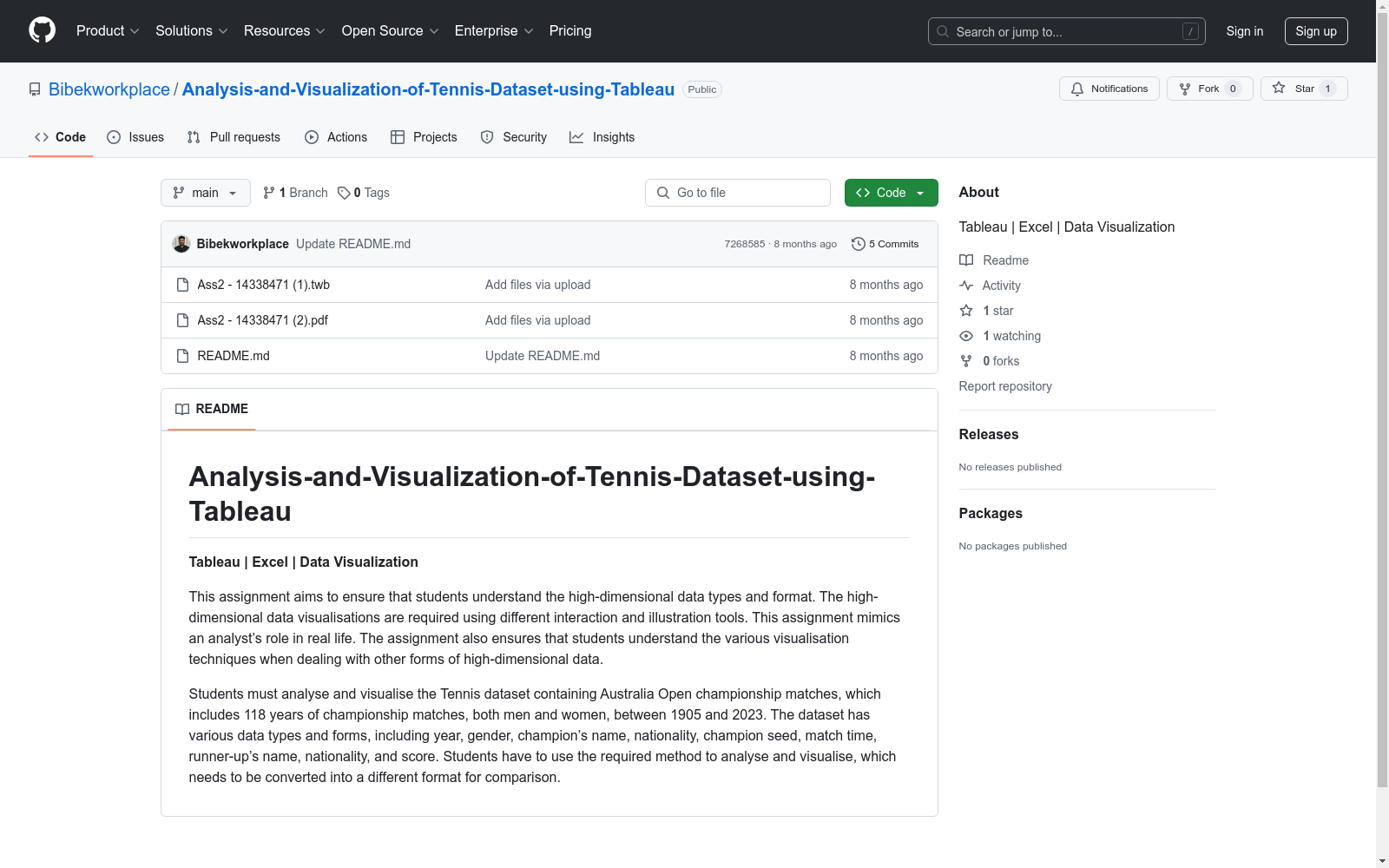Click the book icon in README header
Image resolution: width=1389 pixels, height=868 pixels.
pyautogui.click(x=182, y=409)
